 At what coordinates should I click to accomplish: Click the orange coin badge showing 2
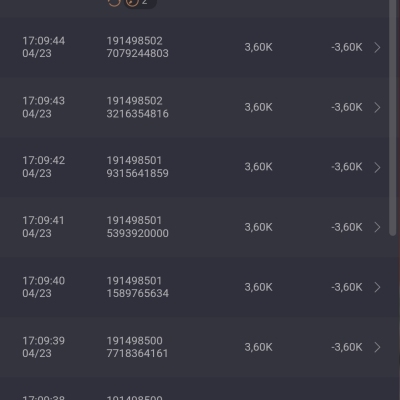[140, 3]
